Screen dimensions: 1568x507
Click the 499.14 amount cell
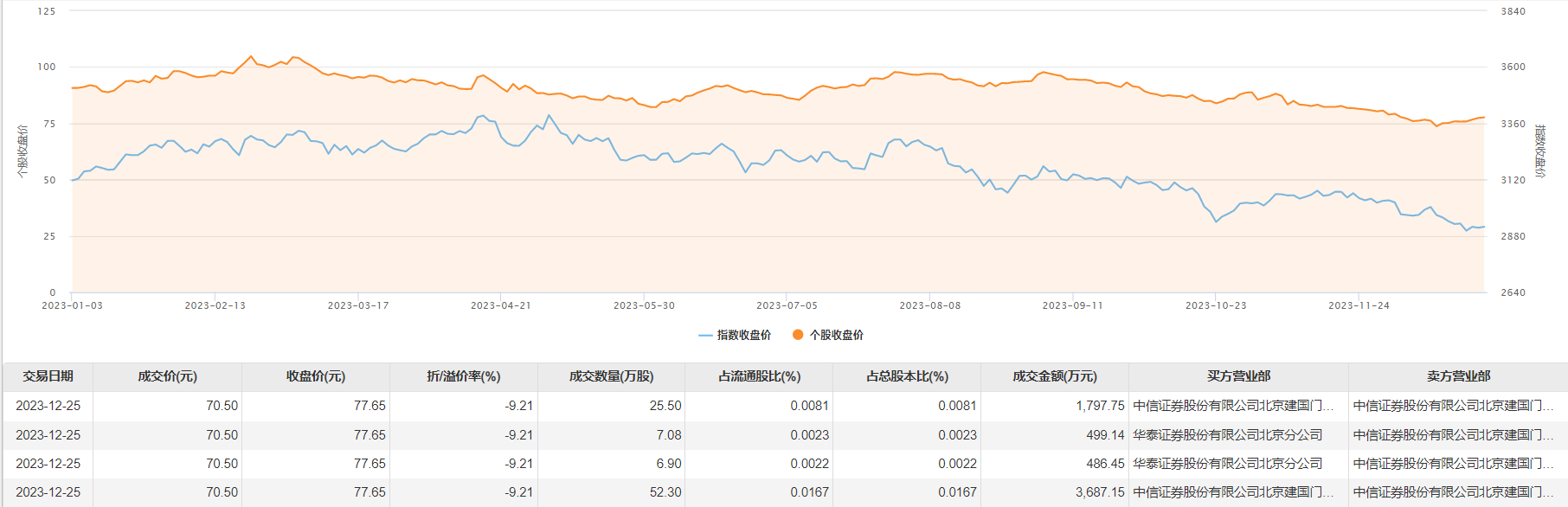[1105, 435]
